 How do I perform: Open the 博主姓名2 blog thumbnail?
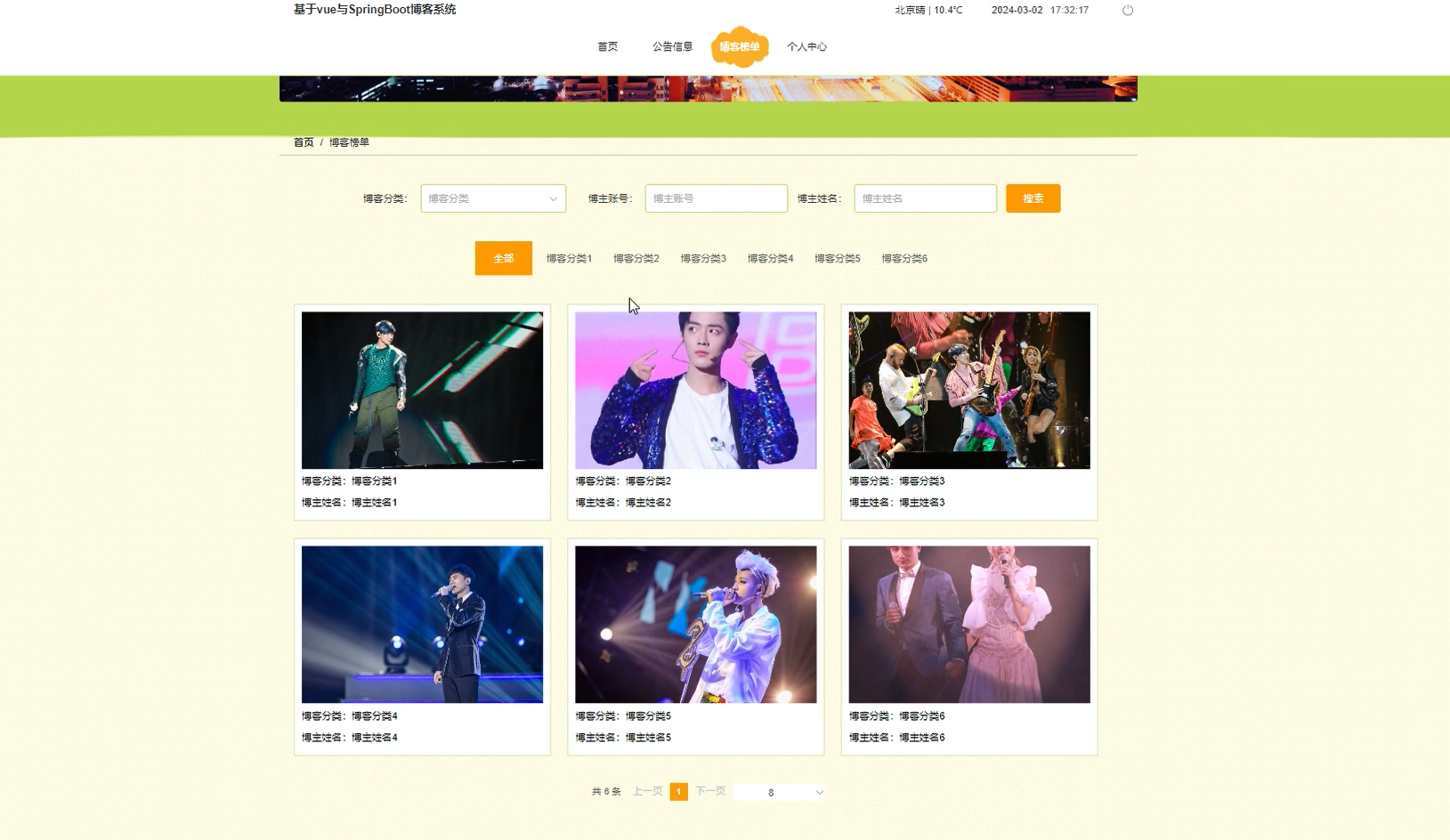(695, 390)
